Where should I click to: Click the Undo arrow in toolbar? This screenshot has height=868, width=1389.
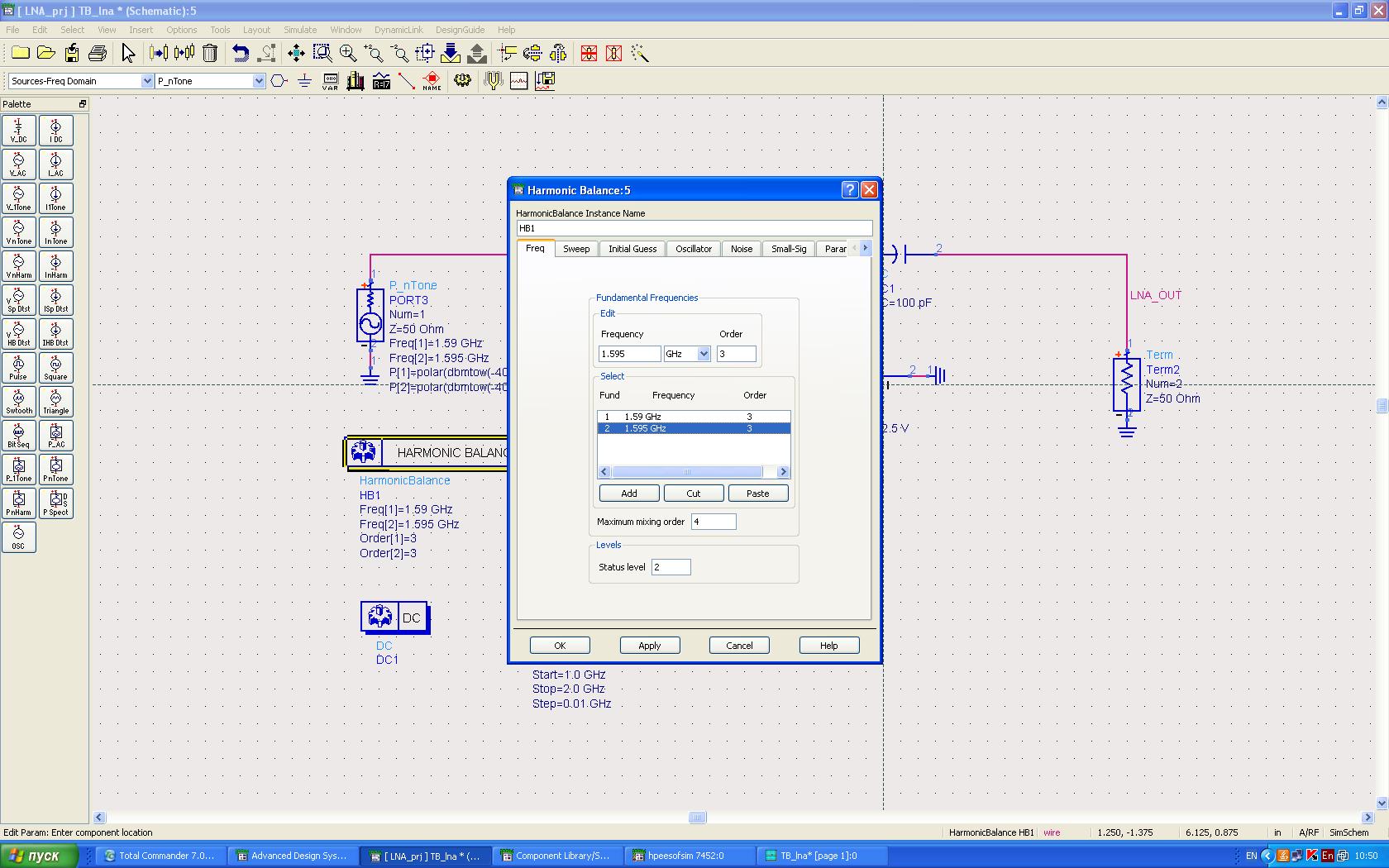coord(240,54)
